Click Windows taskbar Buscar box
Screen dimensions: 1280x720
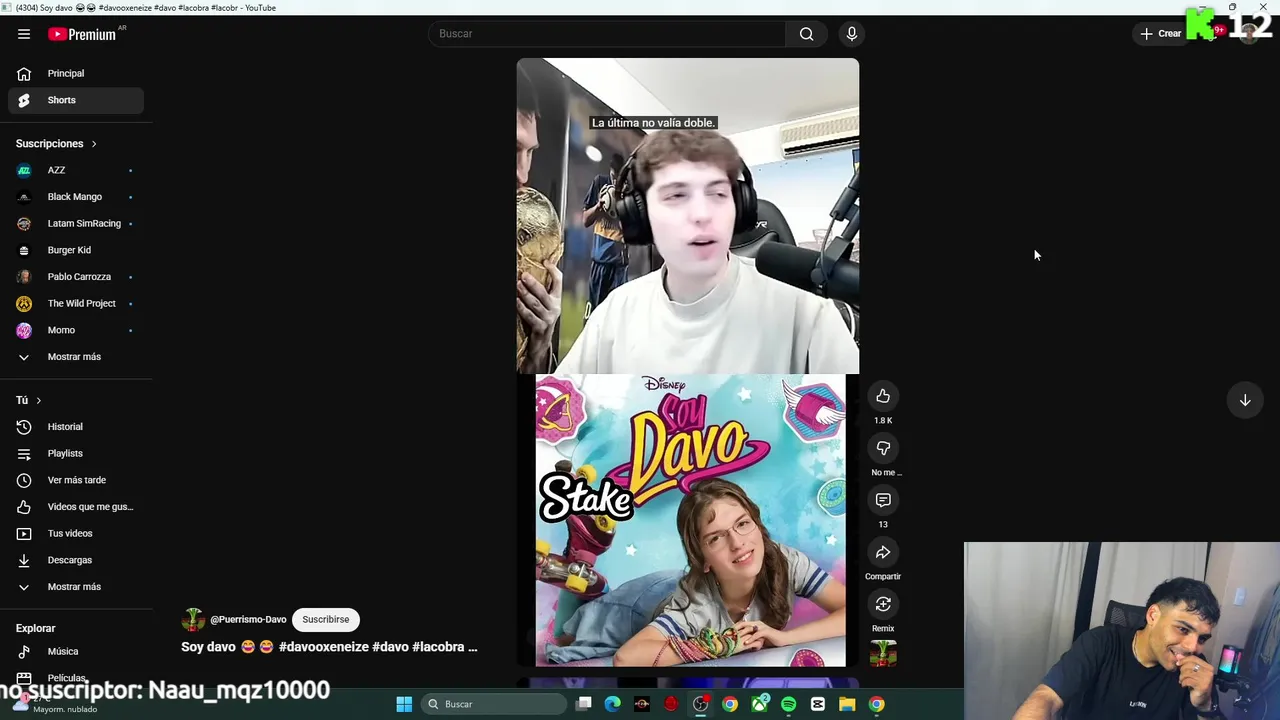(494, 704)
